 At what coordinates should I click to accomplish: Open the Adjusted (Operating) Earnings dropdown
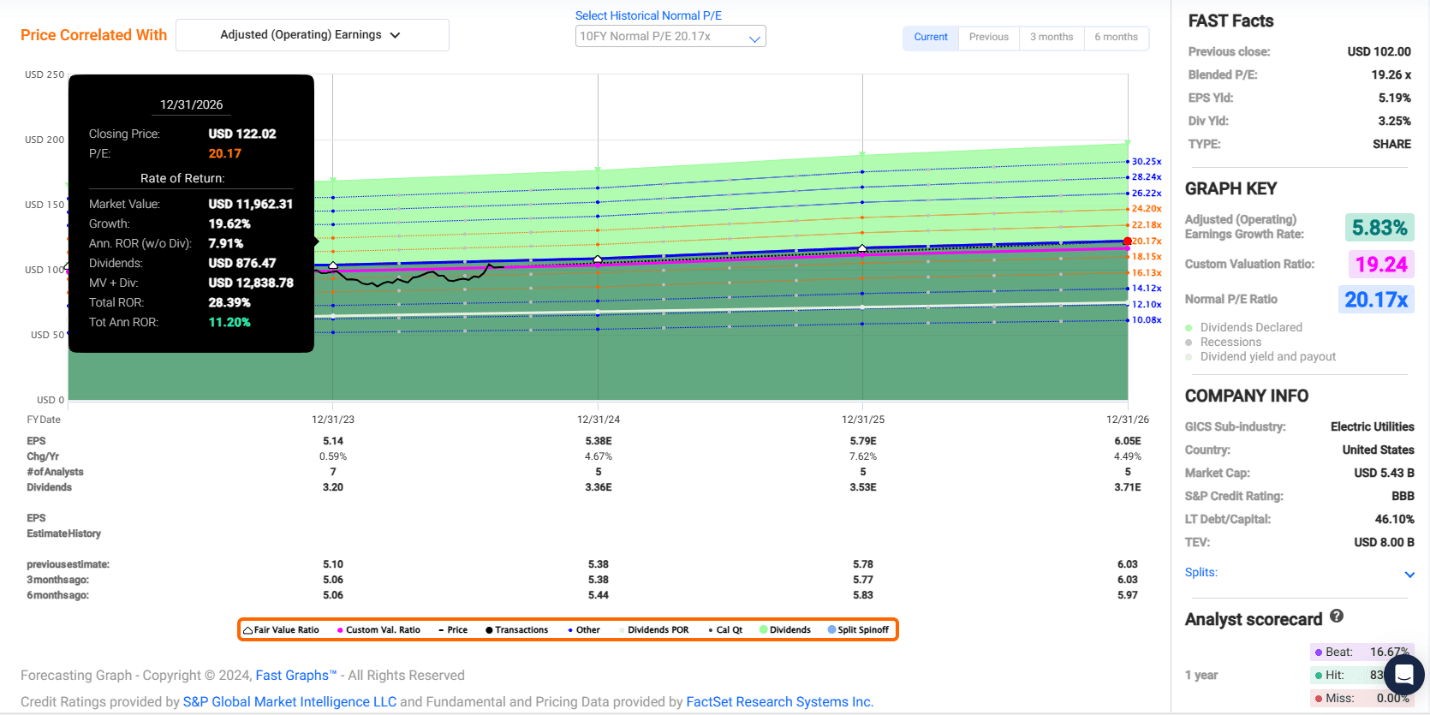click(x=312, y=35)
